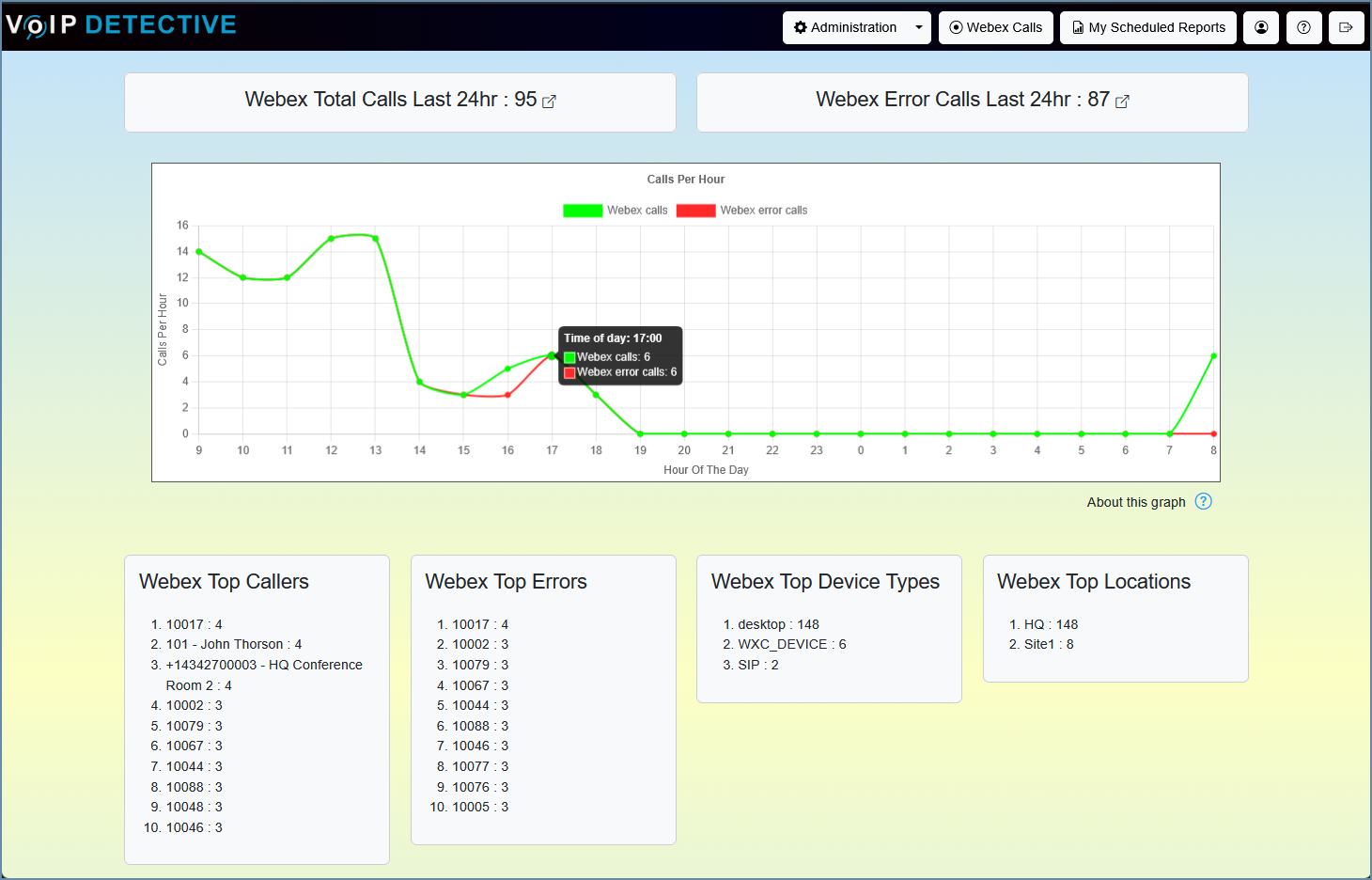Select 'HQ : 148' location

click(1051, 624)
